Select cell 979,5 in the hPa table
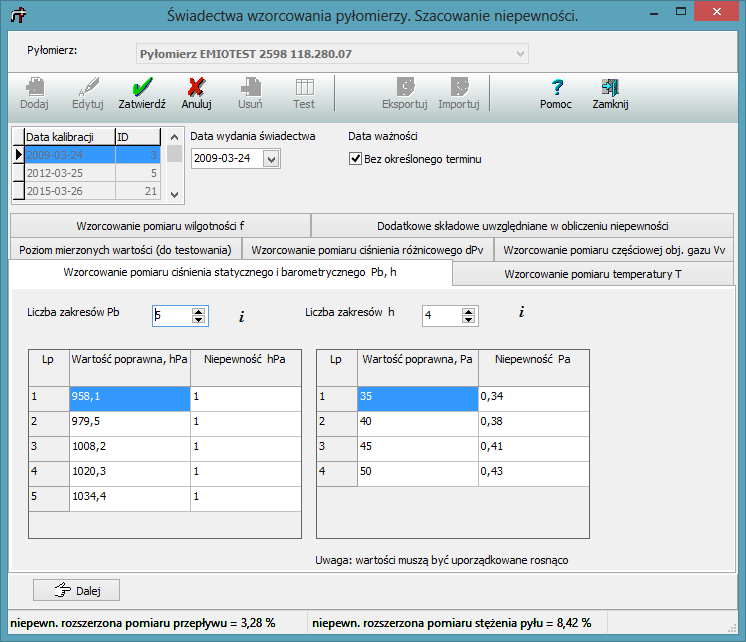This screenshot has width=746, height=642. click(130, 424)
